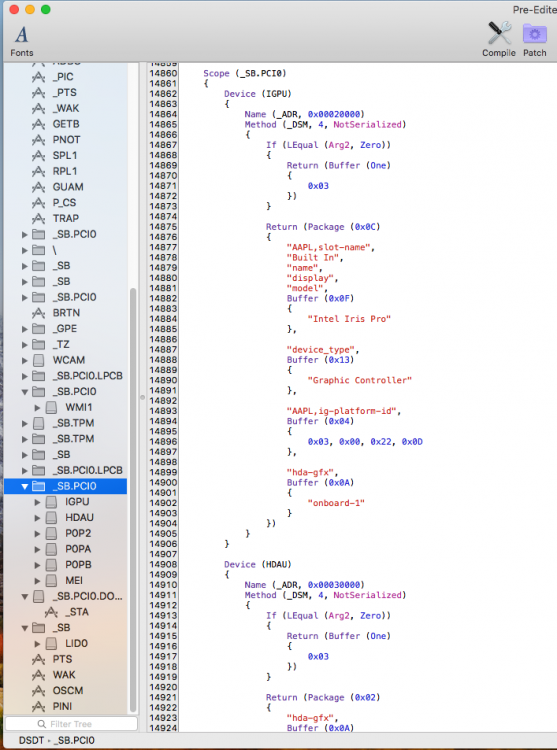Expand the _GPE scope
Screen dimensions: 557x750
pos(24,329)
